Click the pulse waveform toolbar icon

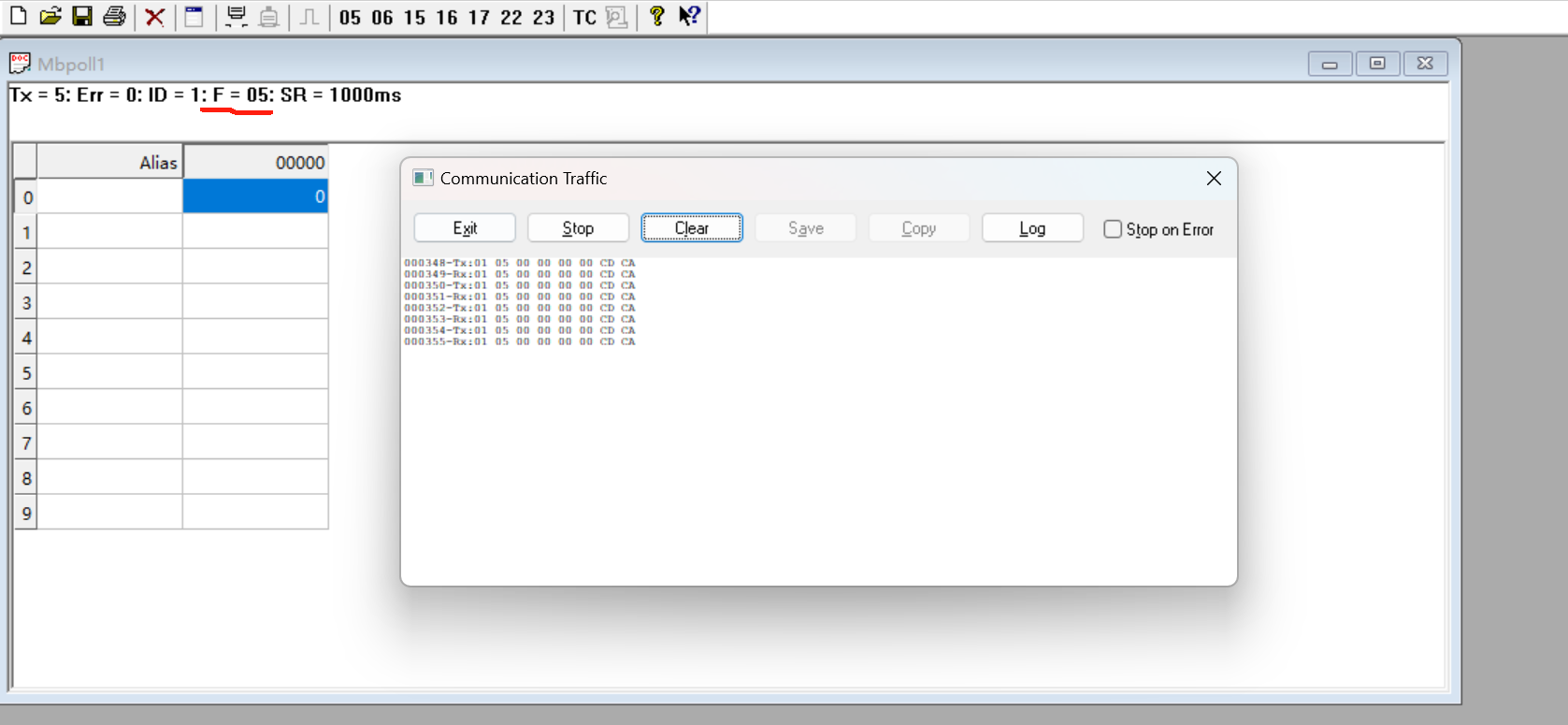pyautogui.click(x=309, y=17)
